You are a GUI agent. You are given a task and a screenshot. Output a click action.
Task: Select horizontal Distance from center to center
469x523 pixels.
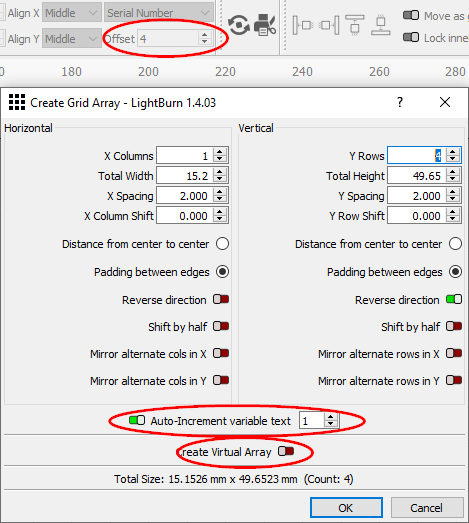pos(222,244)
